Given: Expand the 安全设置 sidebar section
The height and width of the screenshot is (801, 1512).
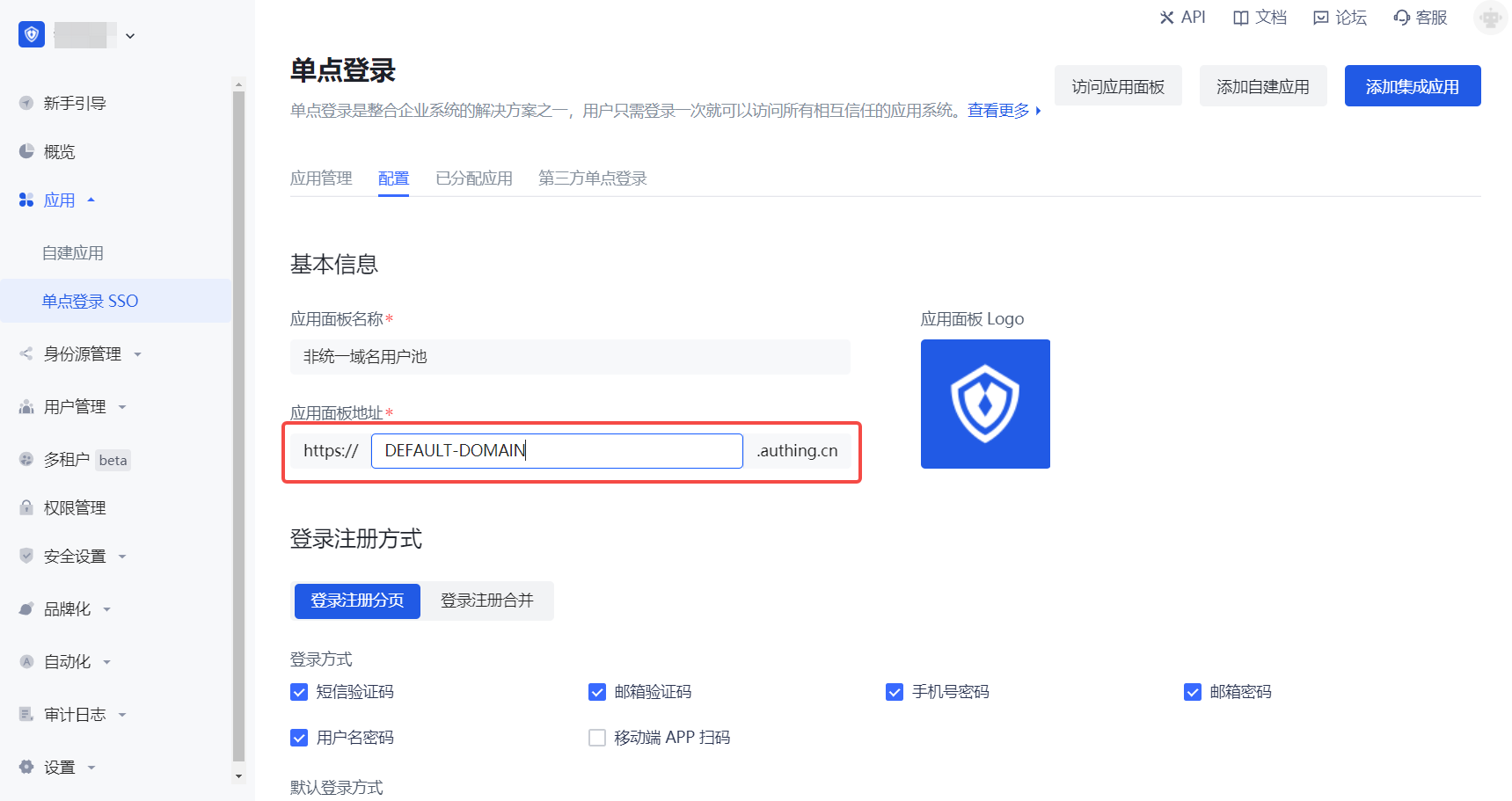Looking at the screenshot, I should [x=75, y=557].
